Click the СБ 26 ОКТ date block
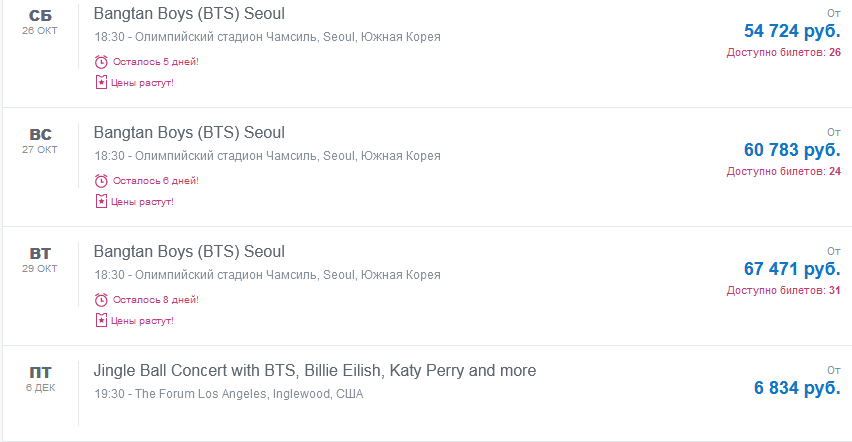The width and height of the screenshot is (852, 442). click(40, 21)
